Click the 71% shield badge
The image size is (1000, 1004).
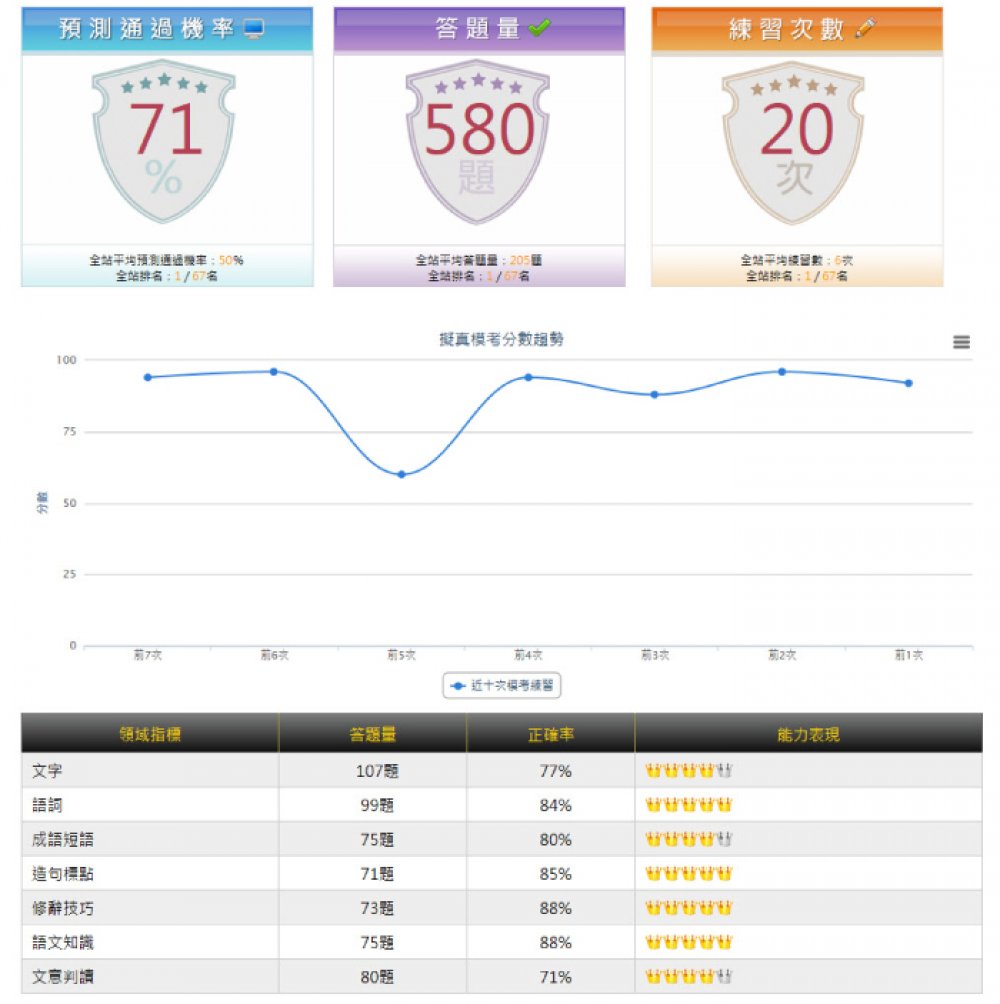click(x=164, y=140)
